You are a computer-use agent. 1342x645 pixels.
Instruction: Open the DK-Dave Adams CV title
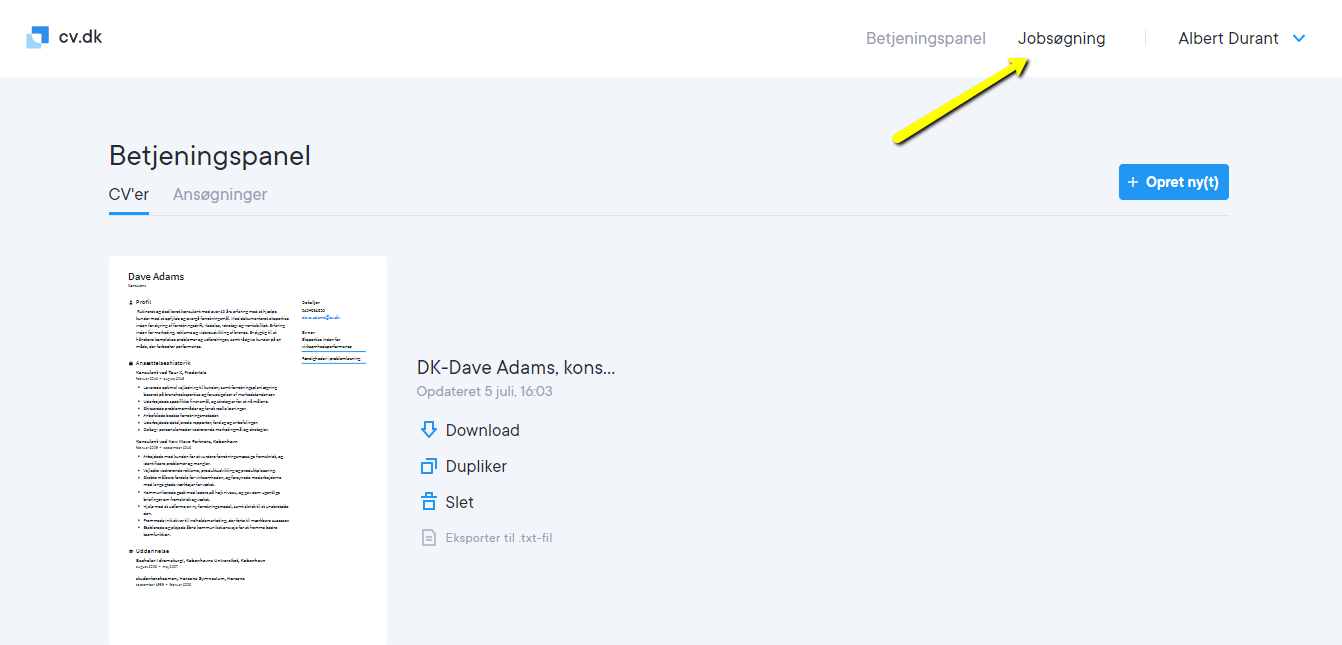[x=515, y=367]
